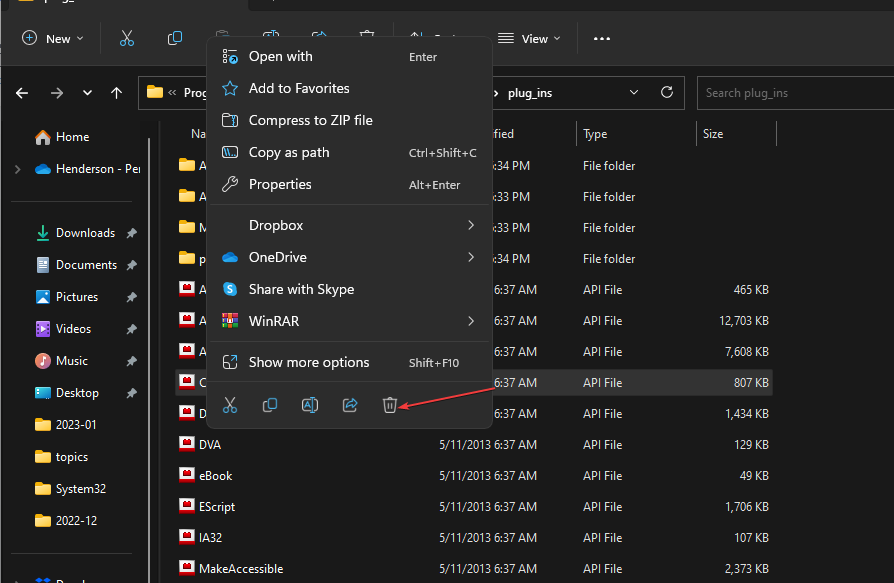Click the Delete trash icon in context menu
Viewport: 894px width, 583px height.
point(390,405)
